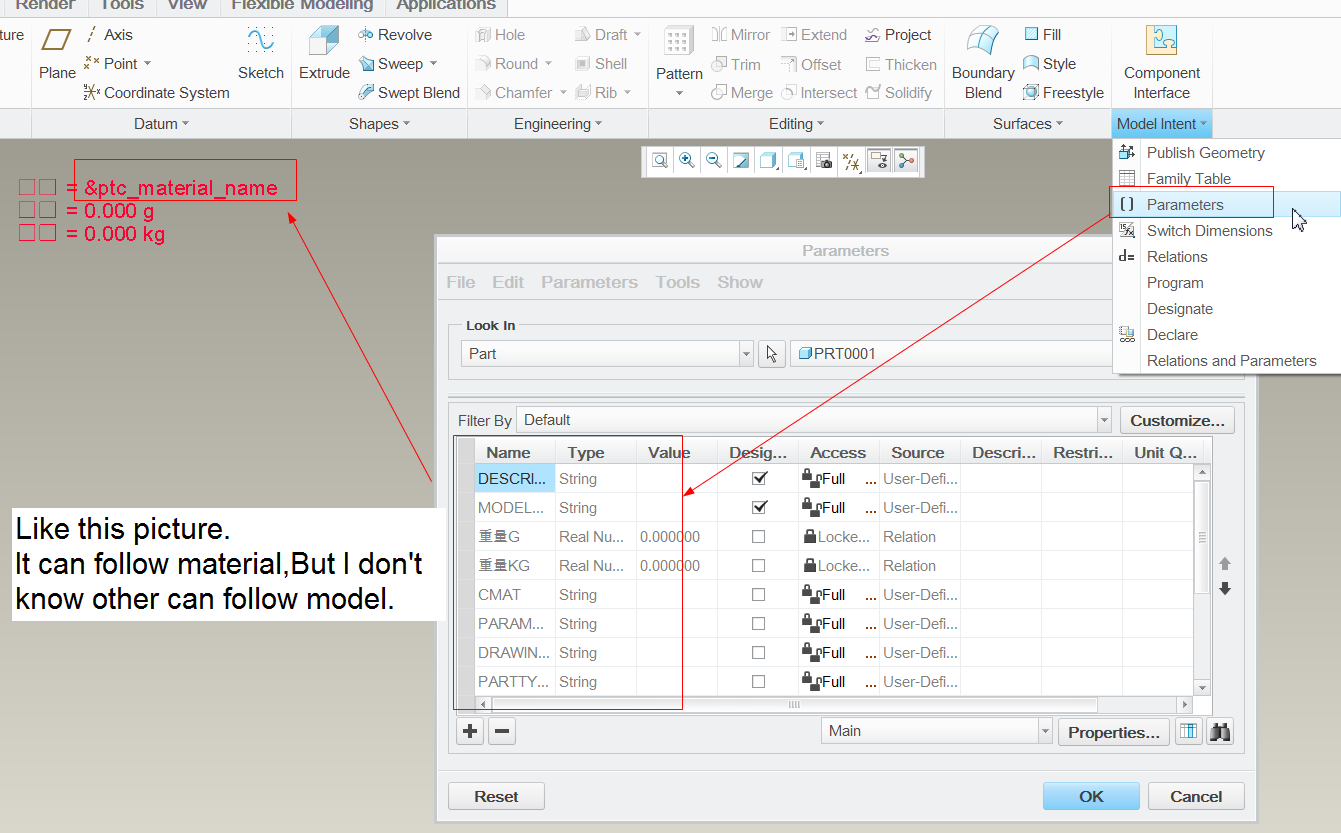Click the Extrude tool
1341x833 pixels.
coord(324,54)
